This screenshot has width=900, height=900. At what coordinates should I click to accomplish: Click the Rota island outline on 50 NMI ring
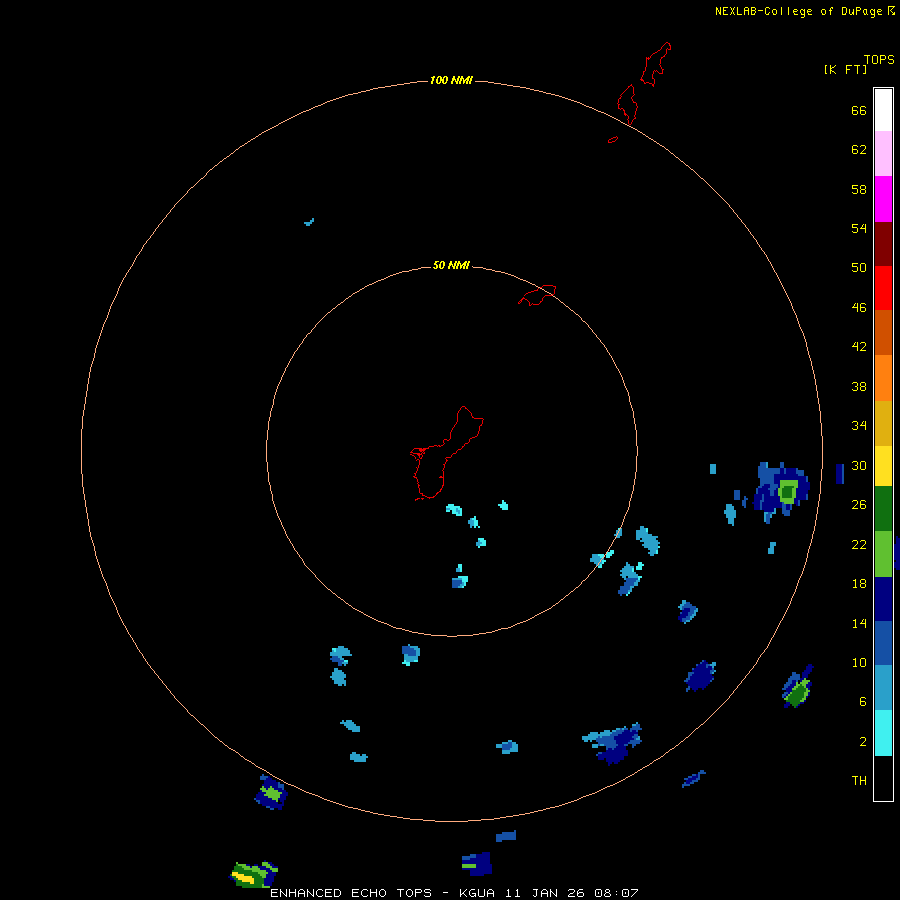point(537,295)
